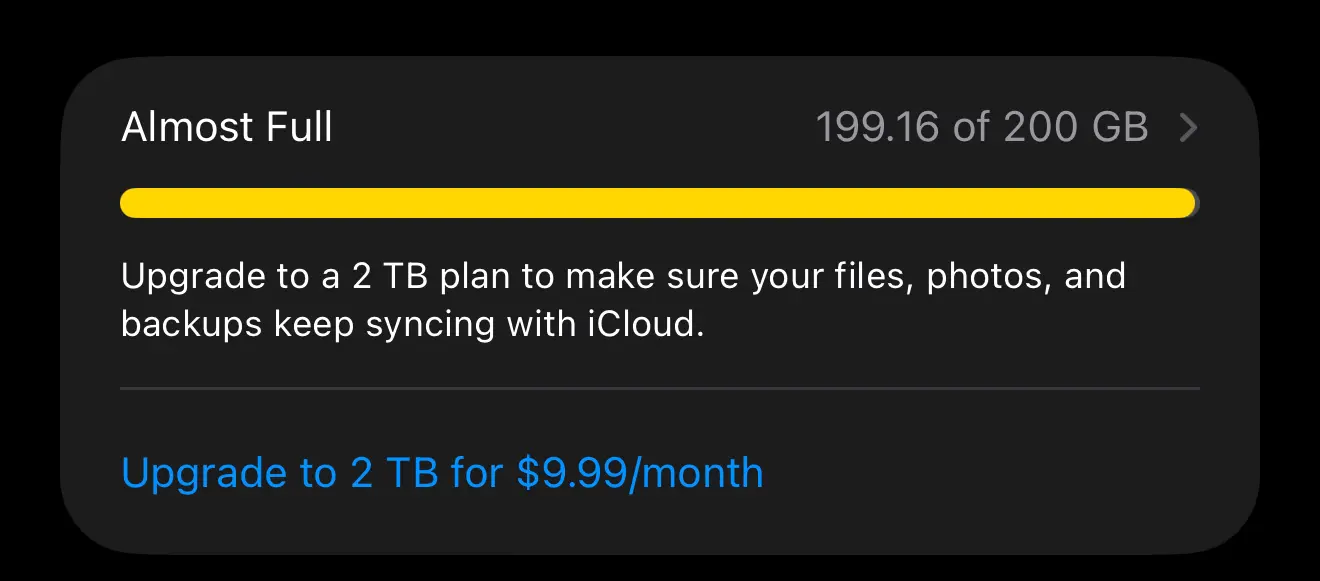1320x581 pixels.
Task: Click the left end of storage bar
Action: point(132,203)
